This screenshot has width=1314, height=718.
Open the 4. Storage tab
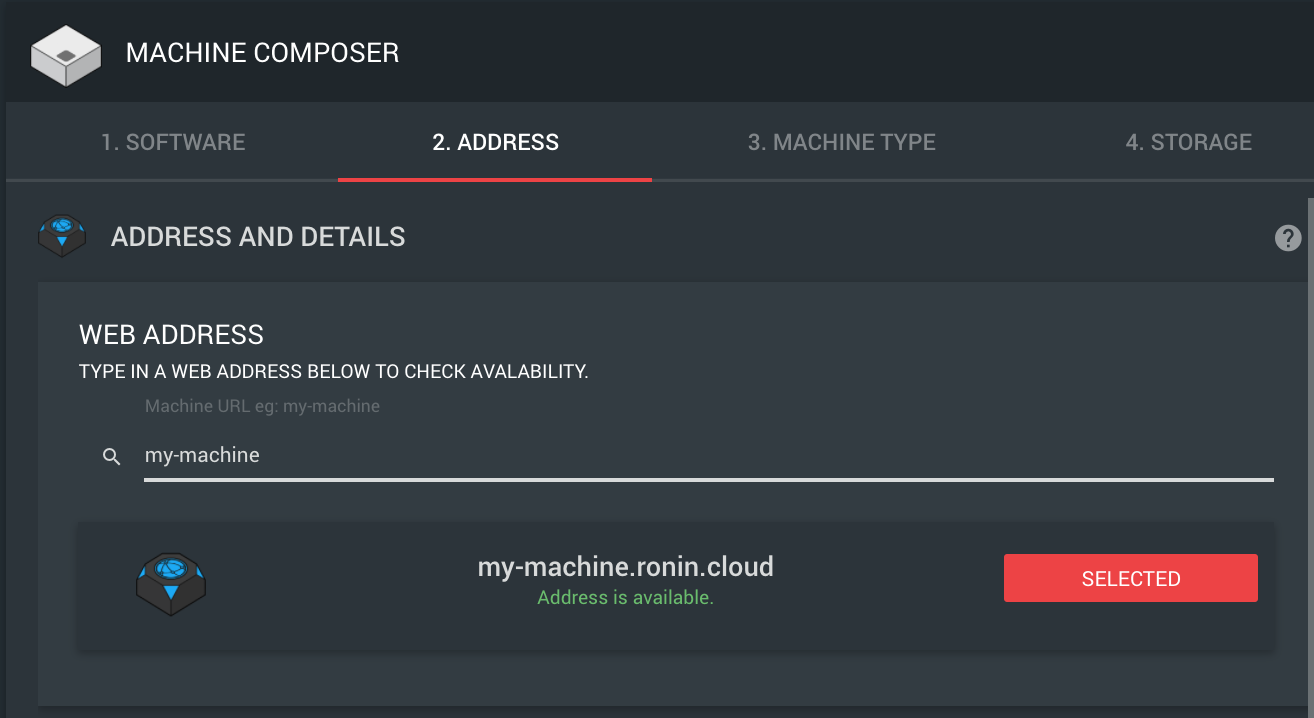point(1188,142)
